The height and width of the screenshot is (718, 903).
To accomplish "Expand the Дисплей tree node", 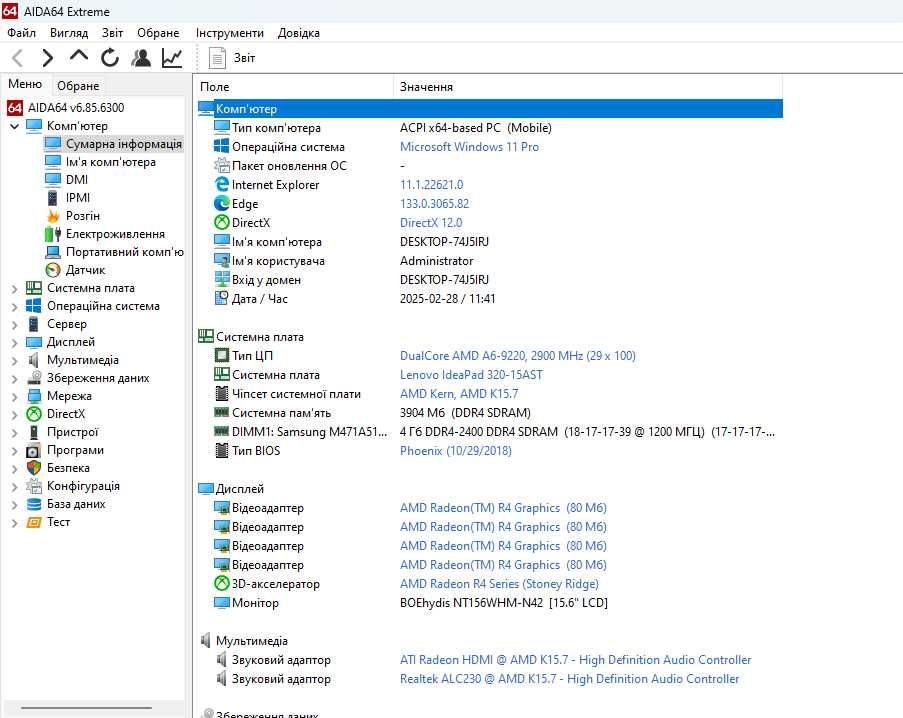I will tap(14, 343).
